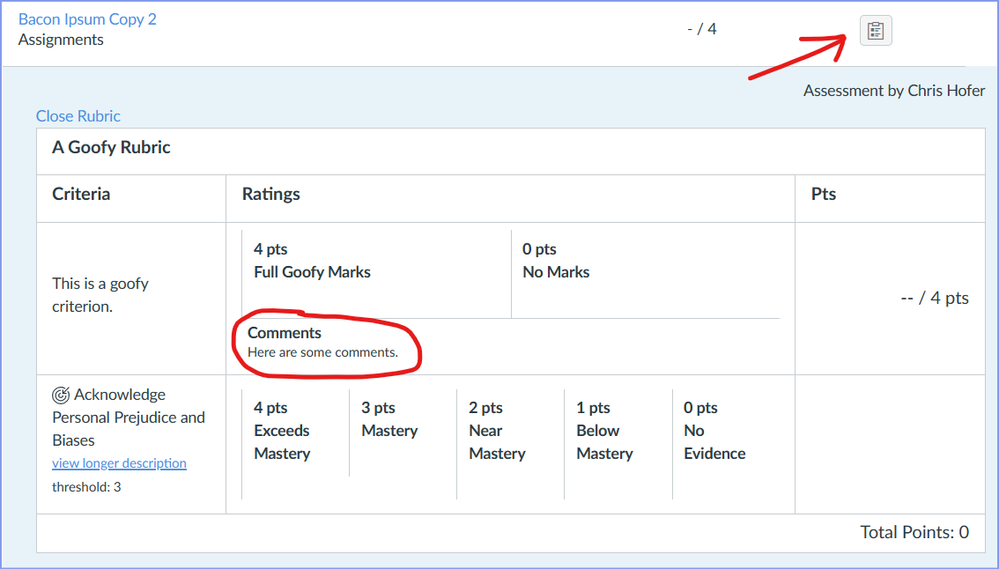Pick the 3 pts Mastery rating
Viewport: 999px width, 569px height.
tap(389, 420)
